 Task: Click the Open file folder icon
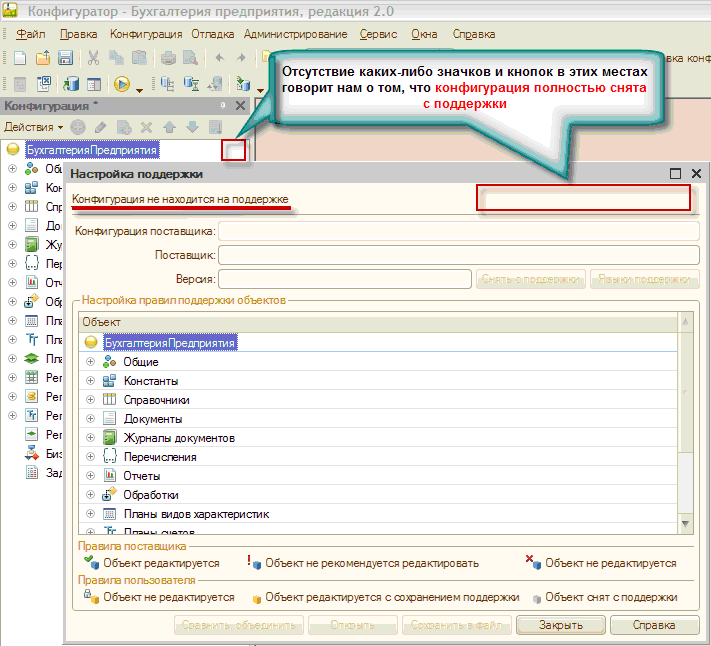[43, 58]
